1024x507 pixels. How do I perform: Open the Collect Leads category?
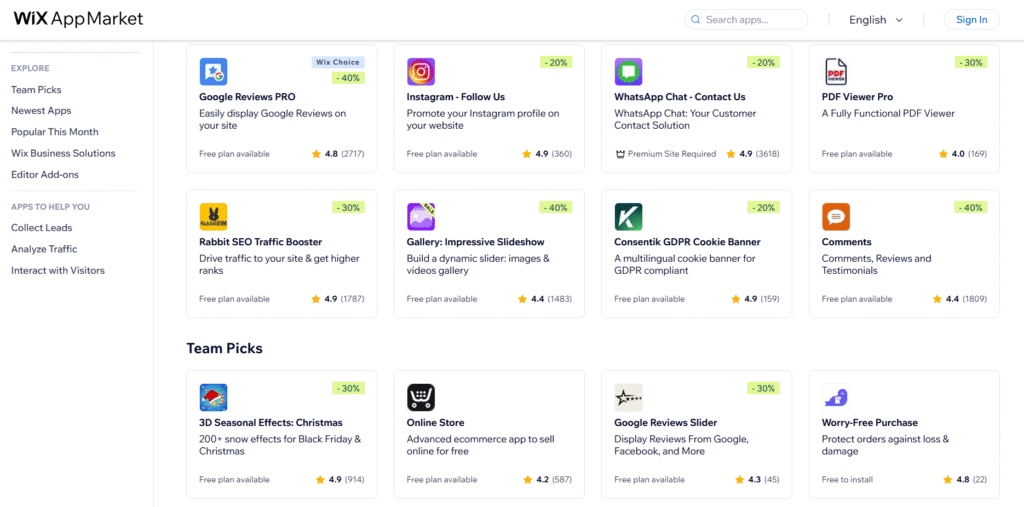tap(41, 228)
